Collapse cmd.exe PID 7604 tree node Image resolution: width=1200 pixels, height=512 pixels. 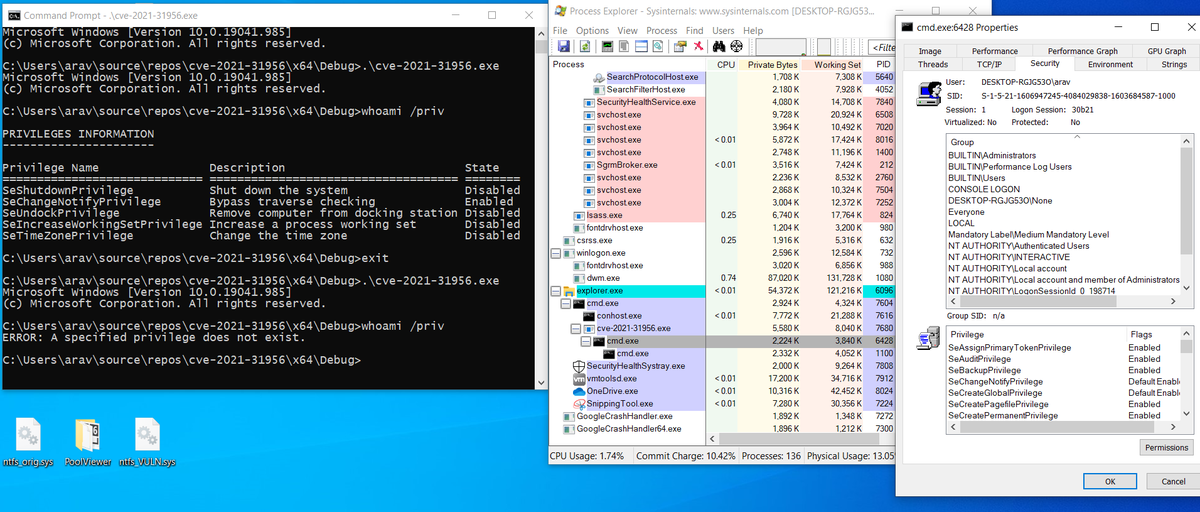(x=566, y=303)
